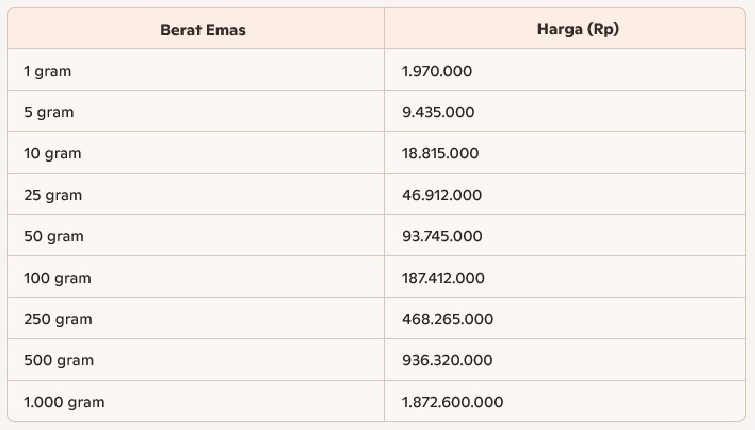Screen dimensions: 755x430
Task: Click the 18.815.000 price value
Action: pos(441,154)
